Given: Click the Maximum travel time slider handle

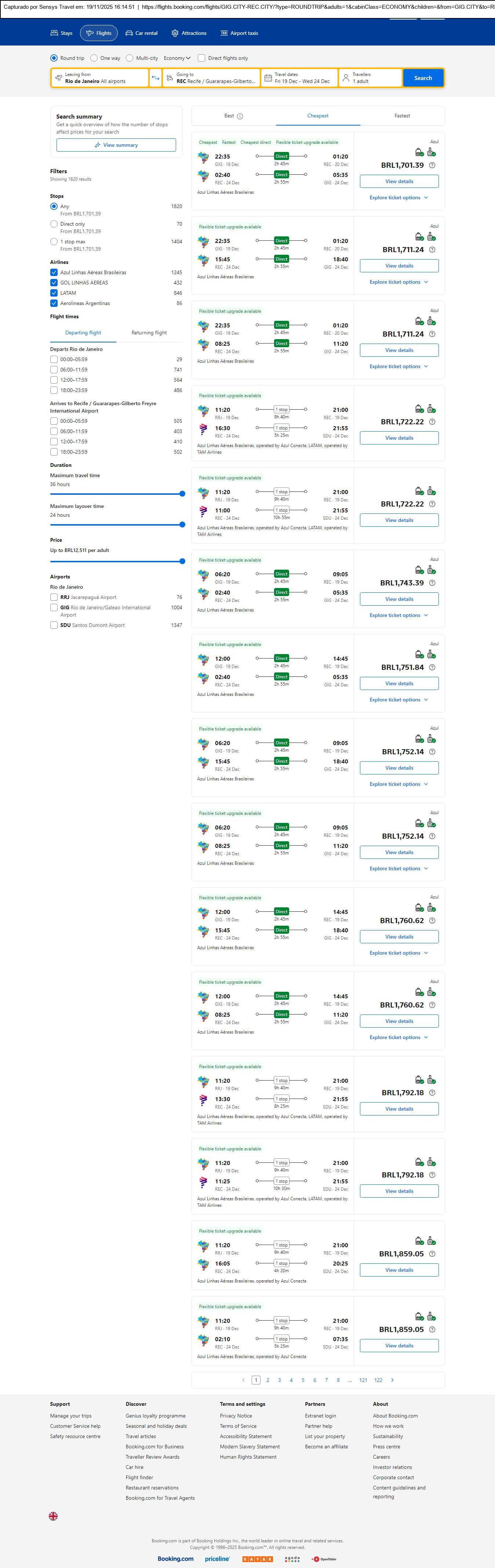Looking at the screenshot, I should point(182,494).
